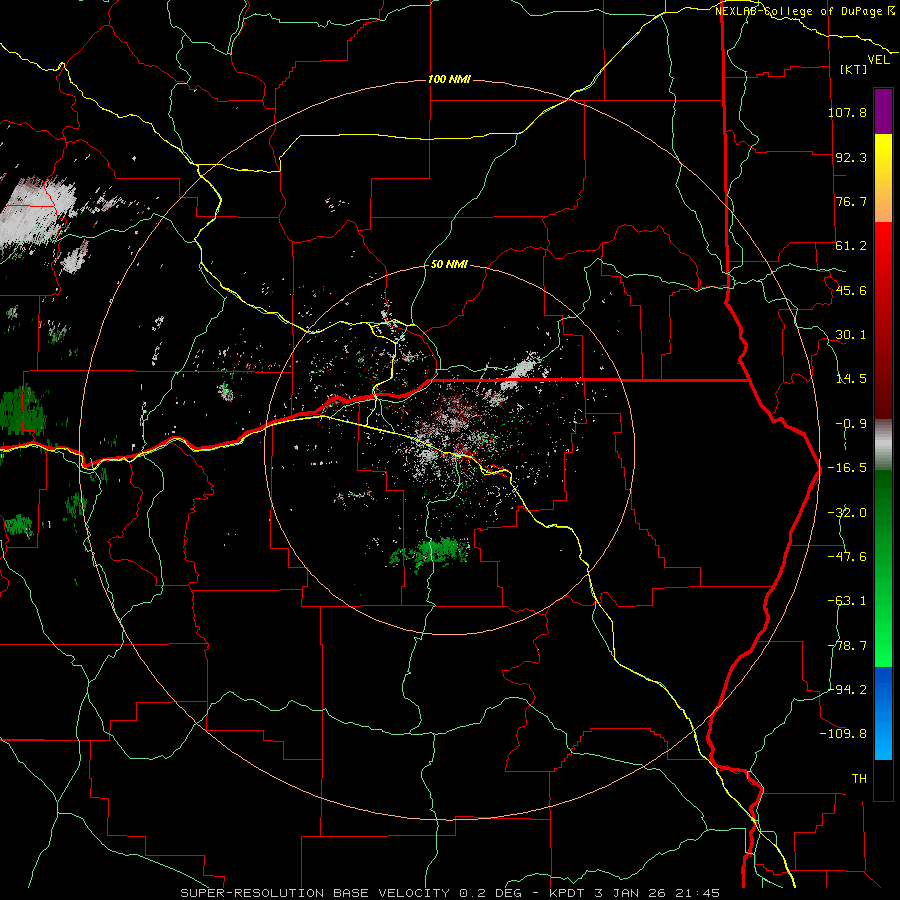Screen dimensions: 900x900
Task: Click the green echo patch at left edge
Action: click(22, 409)
